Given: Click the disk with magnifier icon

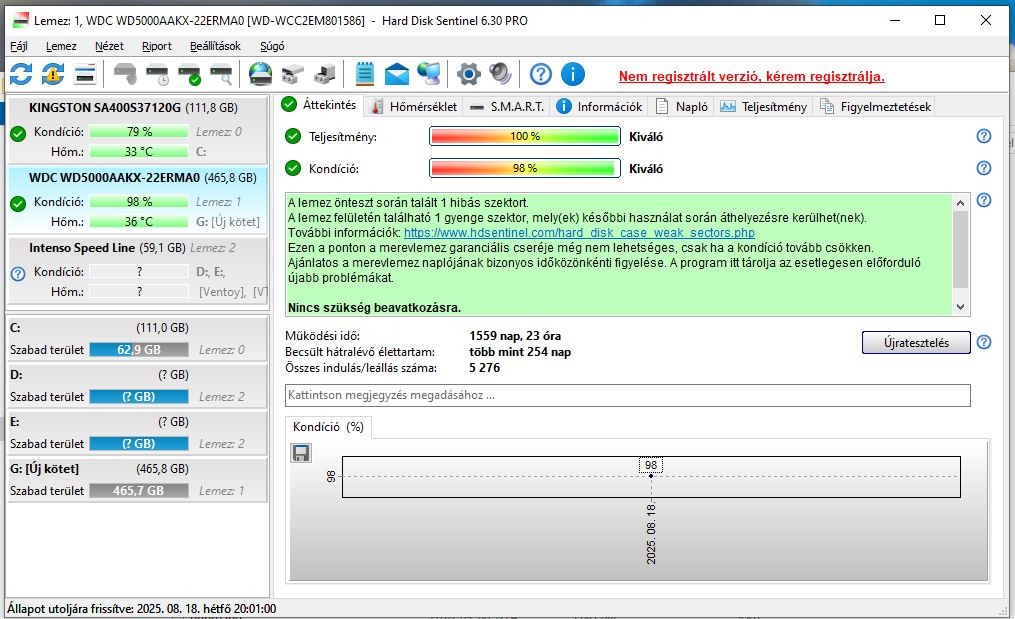Looking at the screenshot, I should click(221, 74).
